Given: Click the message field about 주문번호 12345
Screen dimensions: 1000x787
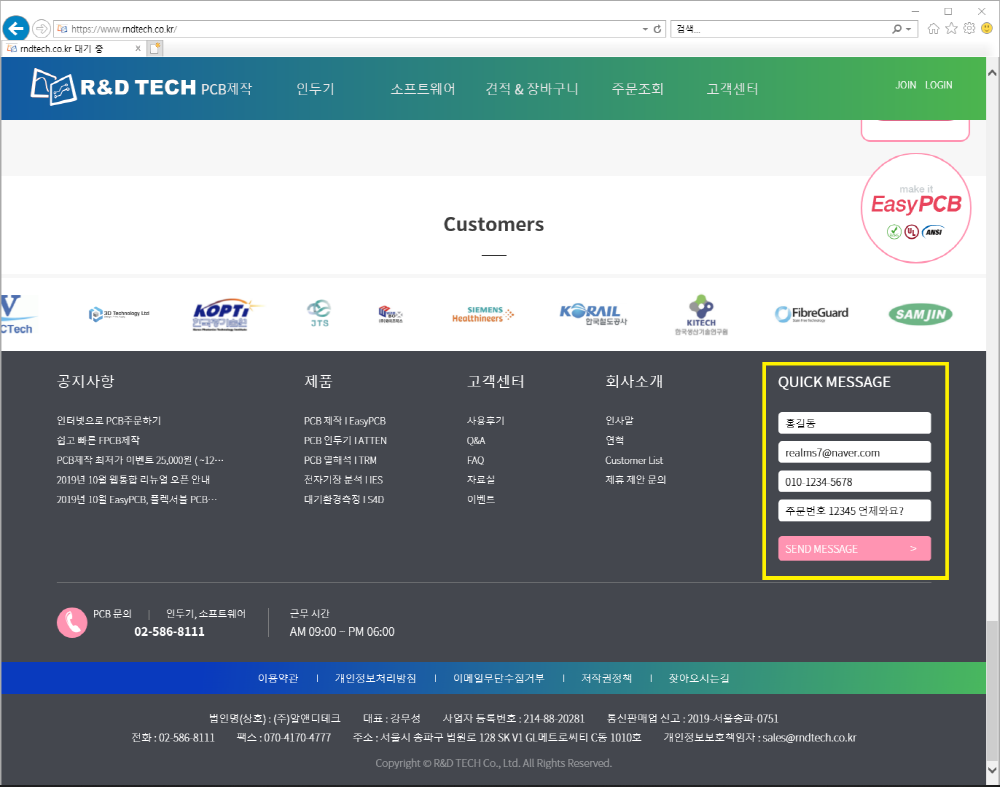Looking at the screenshot, I should [854, 511].
